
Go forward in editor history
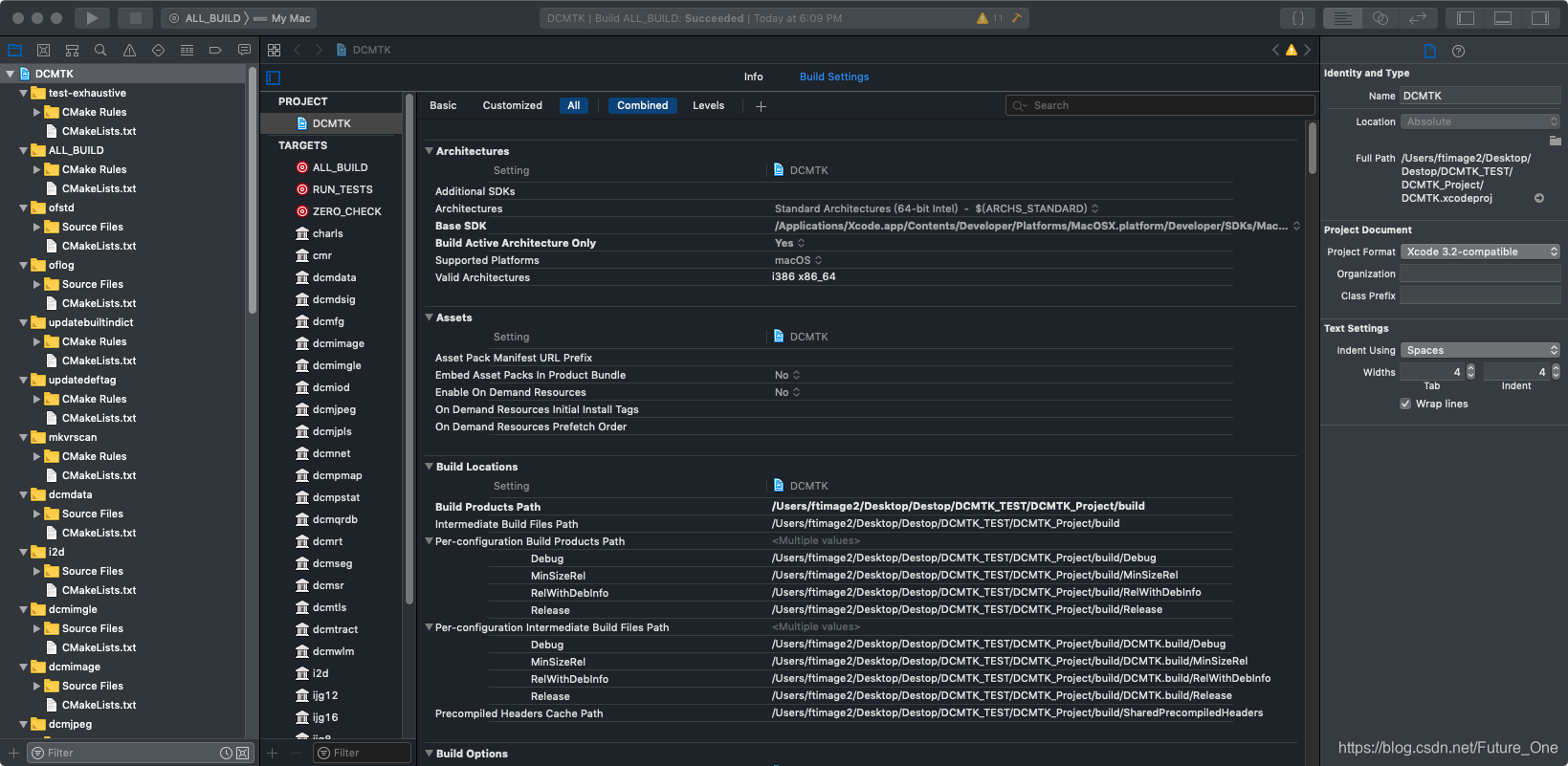319,50
